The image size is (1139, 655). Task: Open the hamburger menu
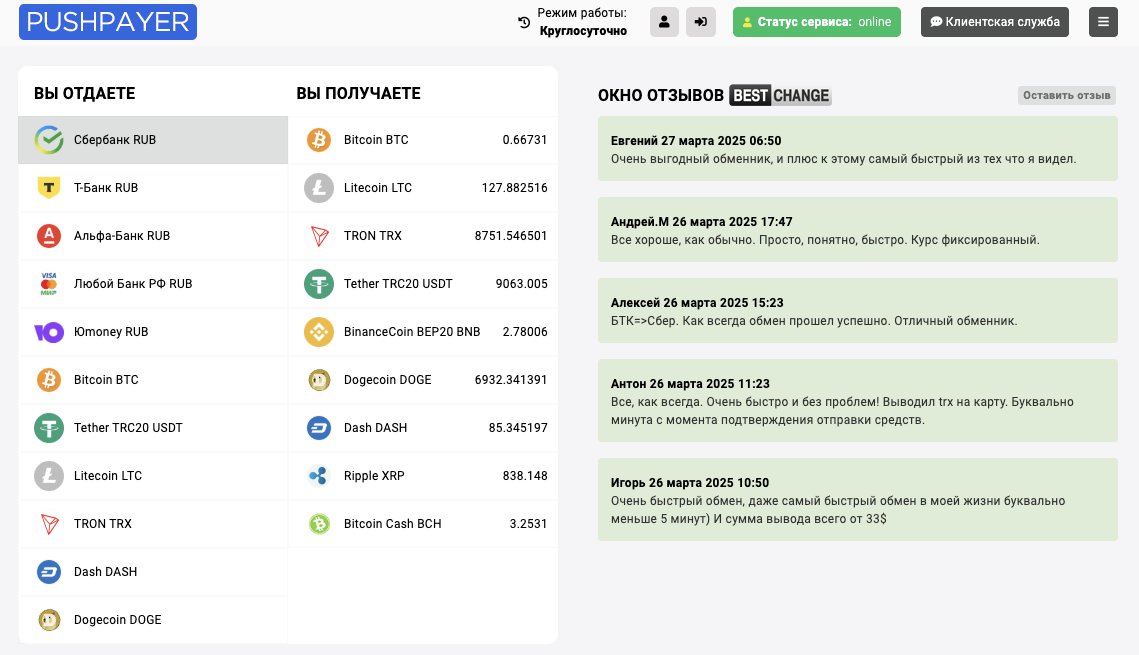coord(1103,22)
